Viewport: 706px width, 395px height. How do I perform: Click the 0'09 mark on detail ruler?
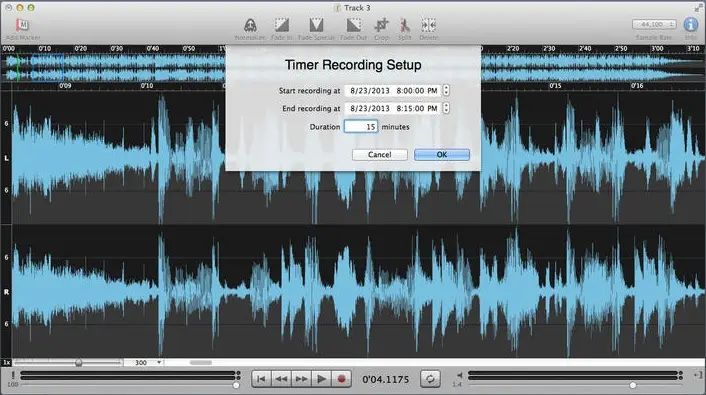[x=65, y=86]
